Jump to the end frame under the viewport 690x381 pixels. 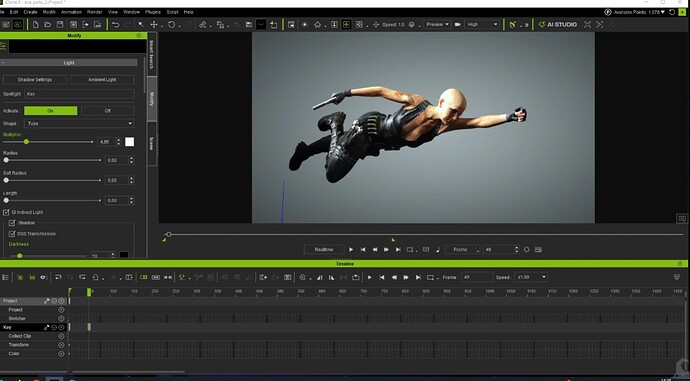[398, 249]
